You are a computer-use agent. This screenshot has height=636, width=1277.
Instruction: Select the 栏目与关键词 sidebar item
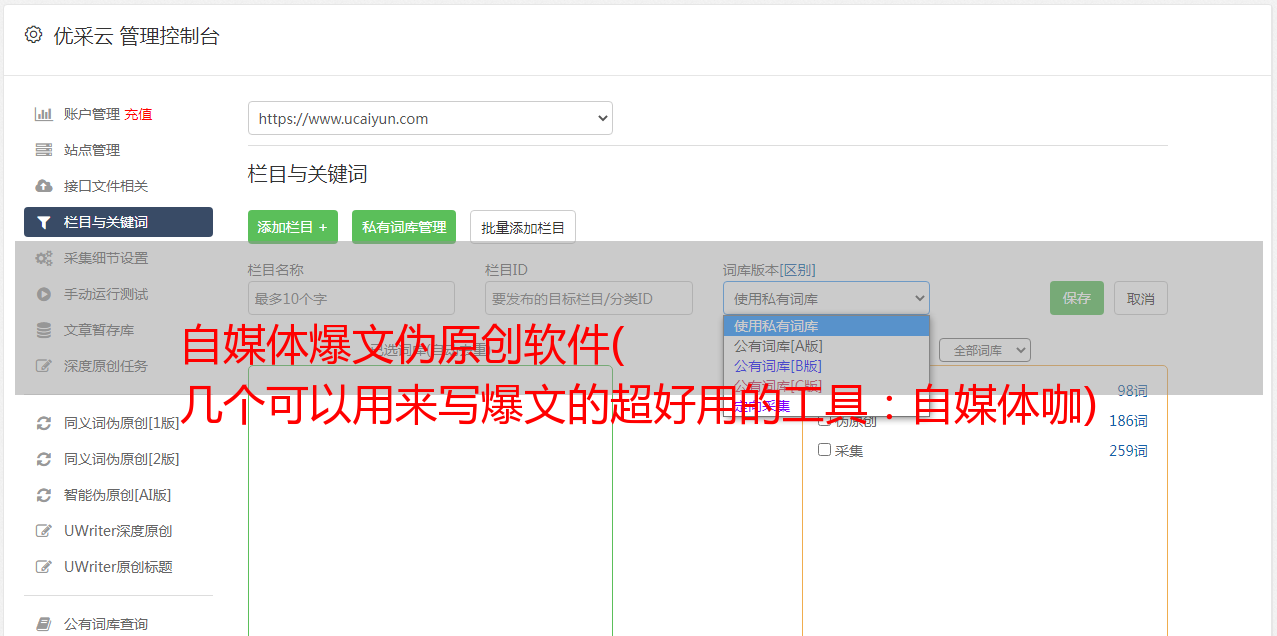coord(118,222)
